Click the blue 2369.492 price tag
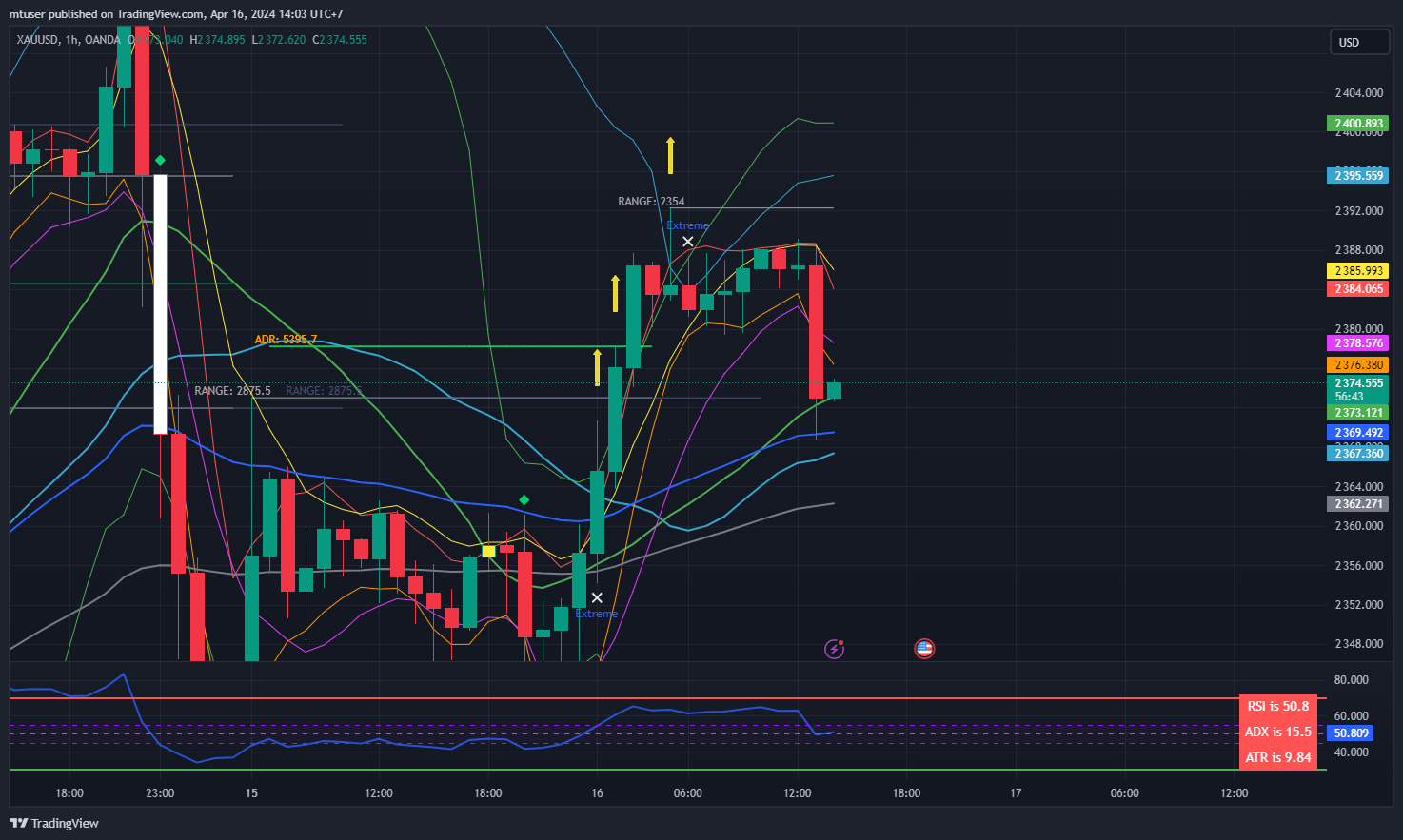The image size is (1403, 840). pyautogui.click(x=1357, y=433)
